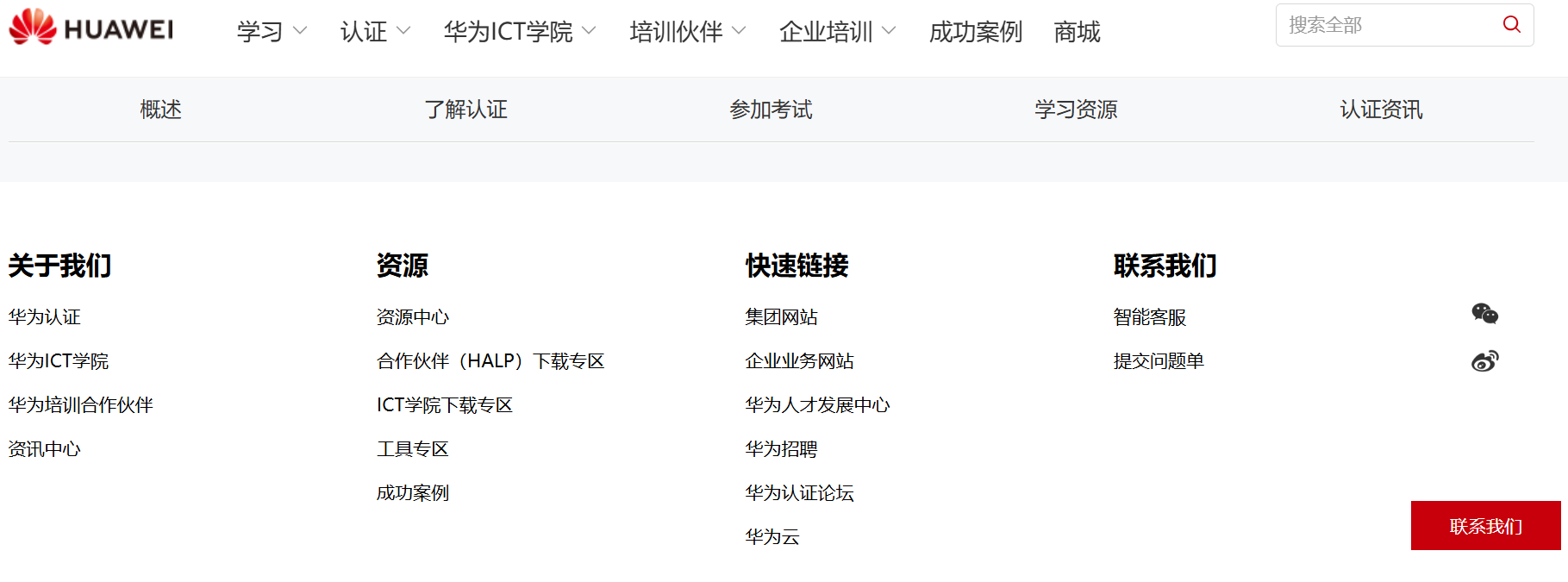The width and height of the screenshot is (1568, 582).
Task: Click the search magnifier icon
Action: pos(1511,25)
